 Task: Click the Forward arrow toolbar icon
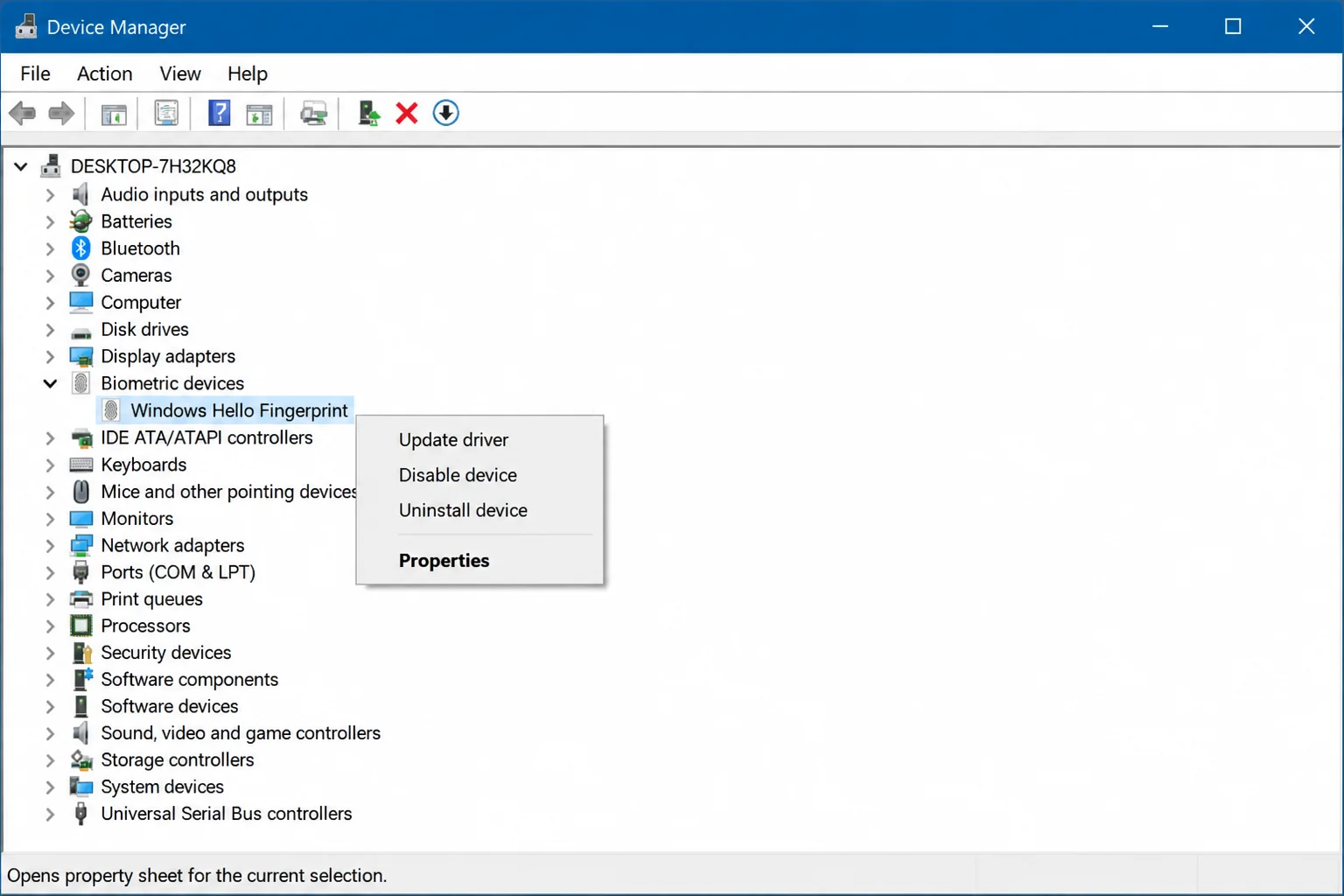tap(61, 113)
